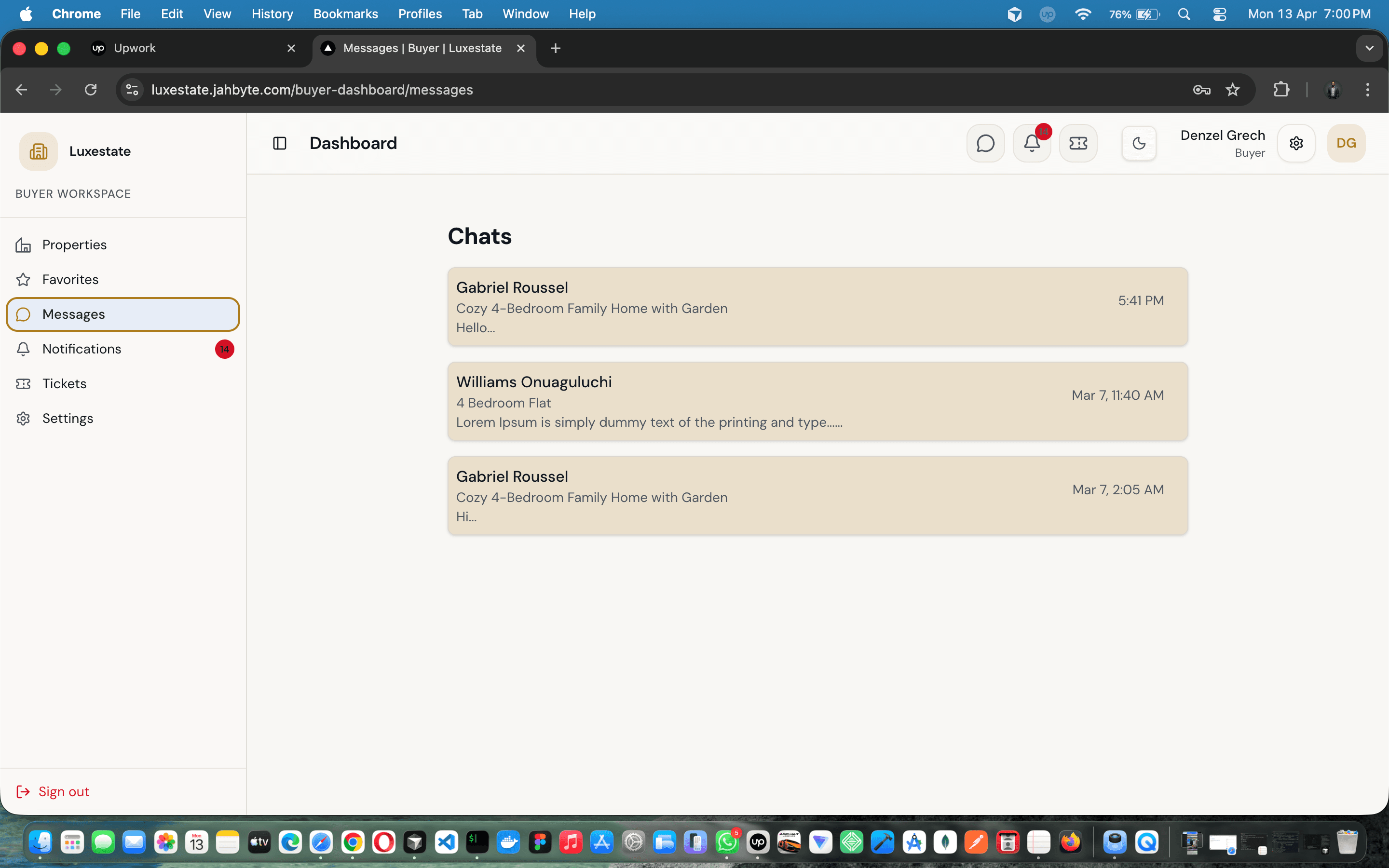Open the tab search chevron dropdown
The height and width of the screenshot is (868, 1389).
[1370, 48]
